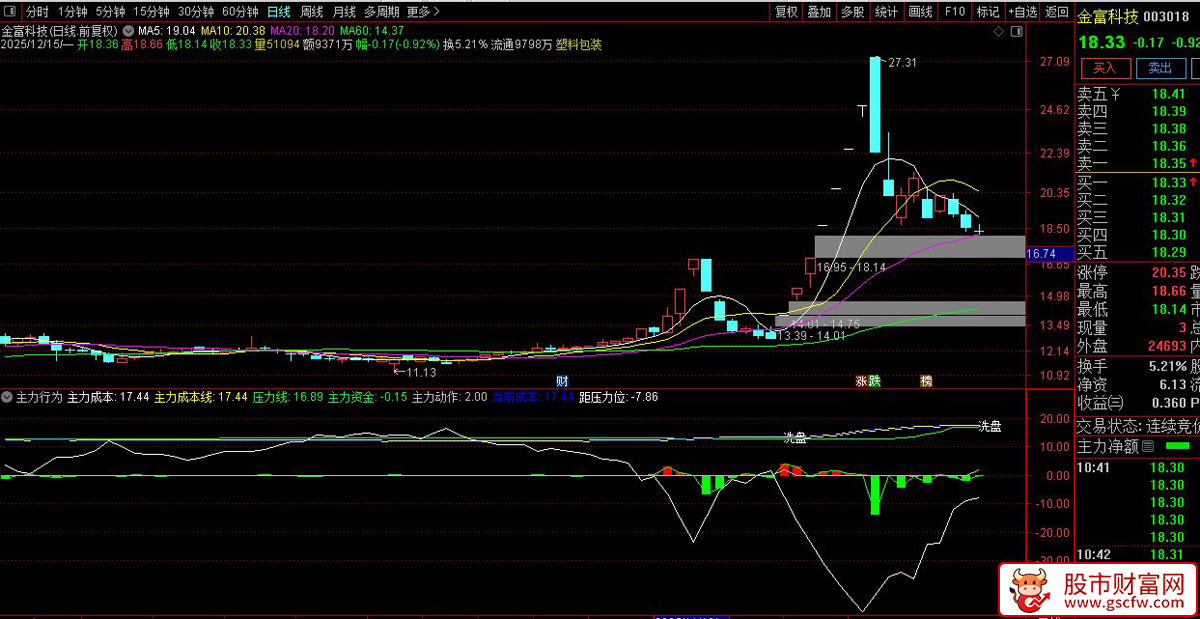This screenshot has width=1200, height=619.
Task: Switch to the 60分钟 period
Action: [x=240, y=12]
